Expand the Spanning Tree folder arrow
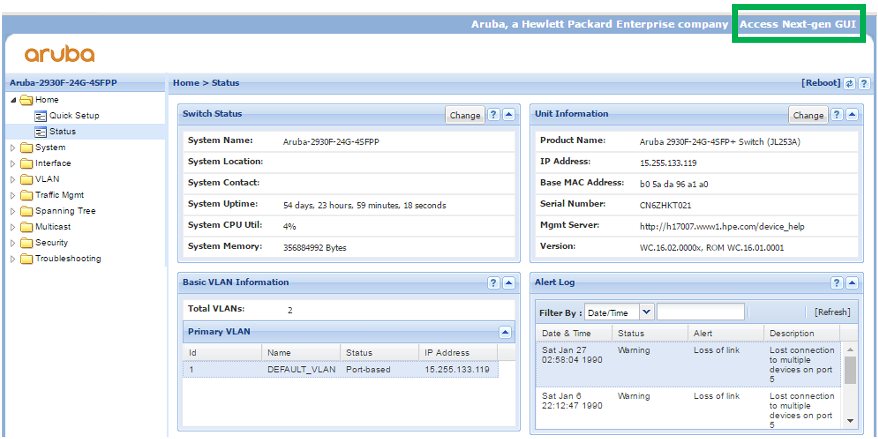The image size is (878, 439). (13, 212)
